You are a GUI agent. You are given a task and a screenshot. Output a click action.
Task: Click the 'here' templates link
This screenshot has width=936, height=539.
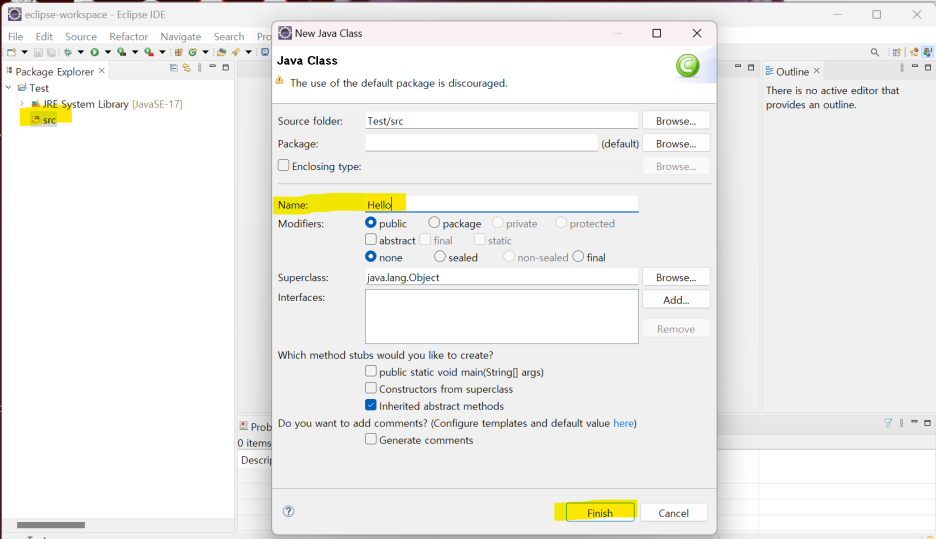(x=623, y=423)
